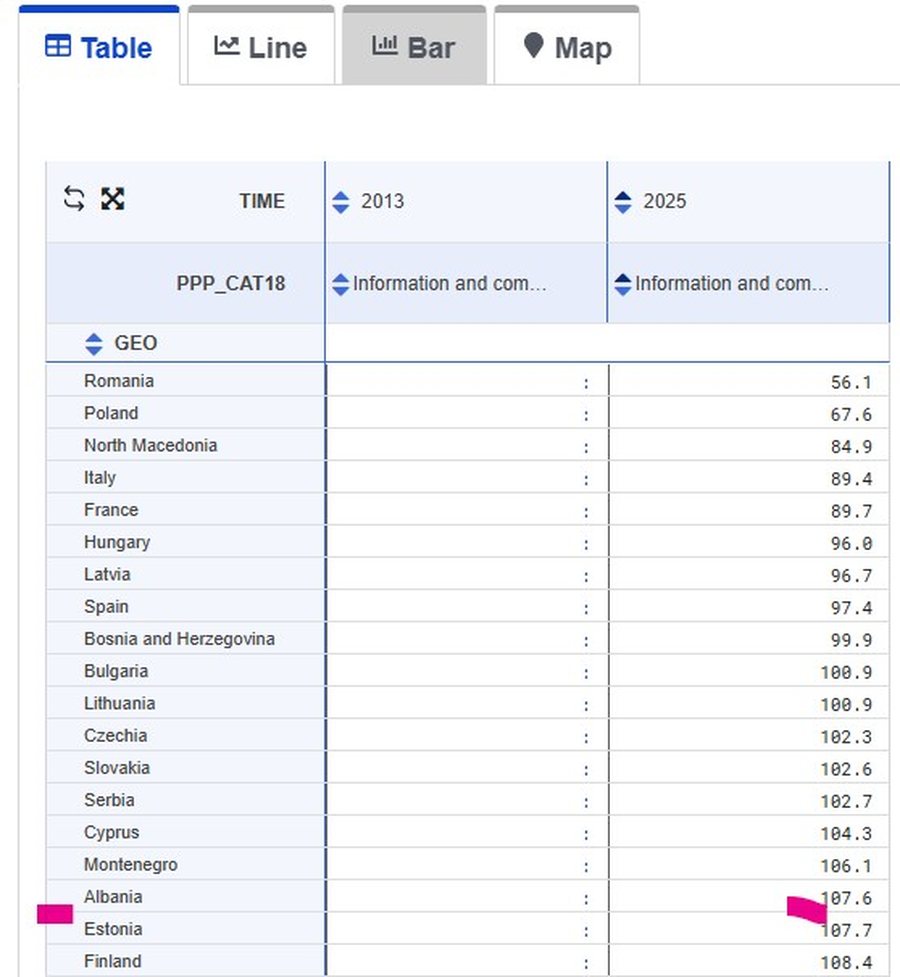Click North Macedonia's value 84.9
This screenshot has width=900, height=977.
pyautogui.click(x=851, y=447)
